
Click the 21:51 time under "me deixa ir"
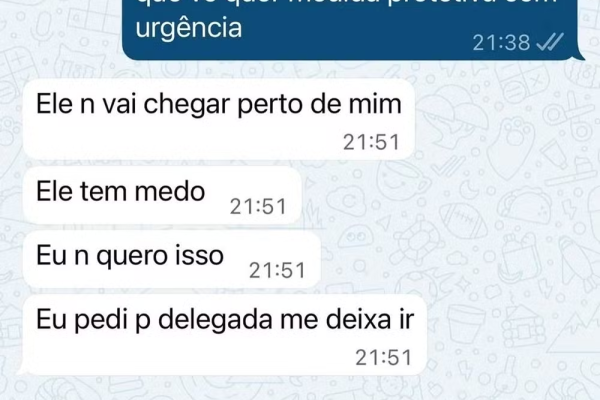pyautogui.click(x=383, y=358)
